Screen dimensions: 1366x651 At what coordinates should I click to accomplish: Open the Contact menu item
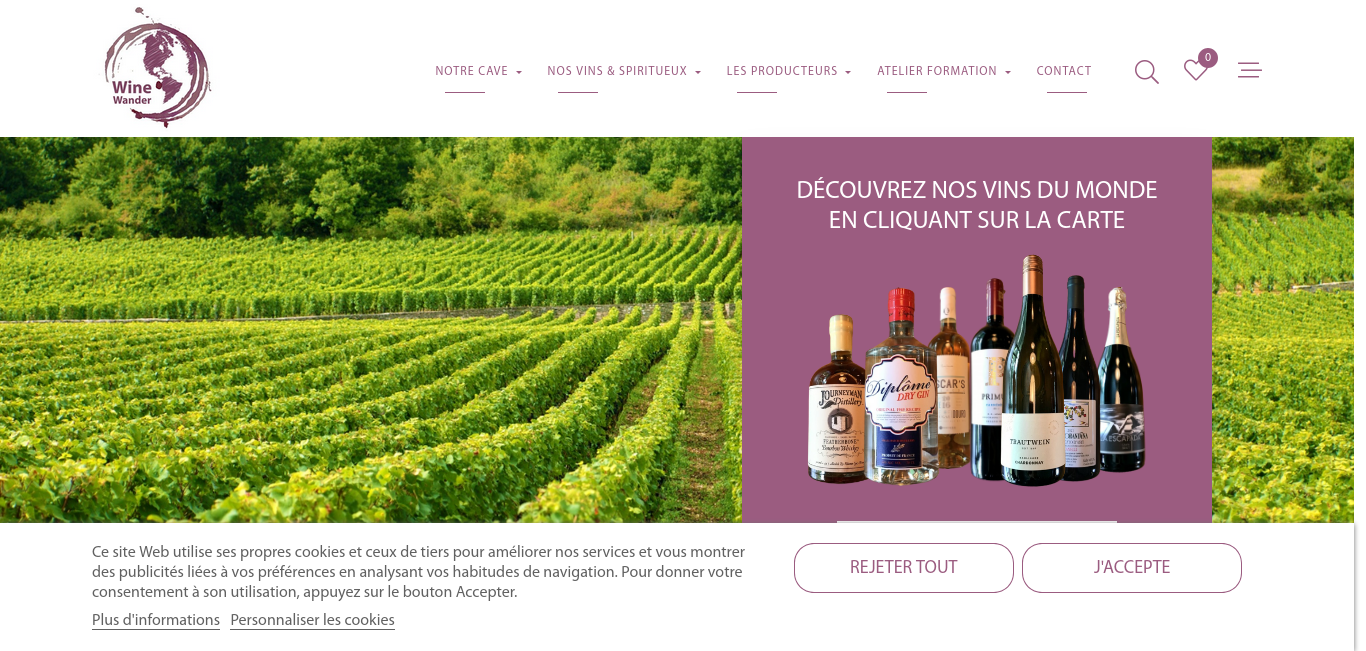(1064, 71)
